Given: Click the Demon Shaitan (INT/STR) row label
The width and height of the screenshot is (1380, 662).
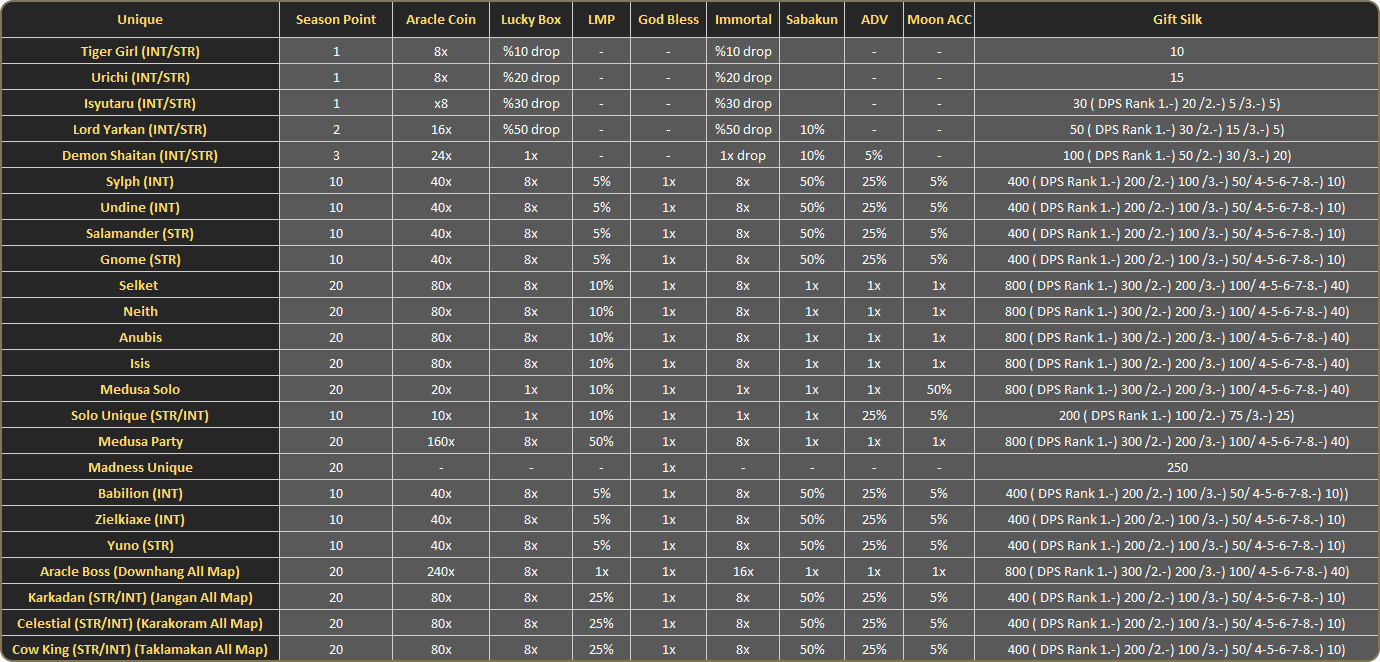Looking at the screenshot, I should pyautogui.click(x=140, y=155).
